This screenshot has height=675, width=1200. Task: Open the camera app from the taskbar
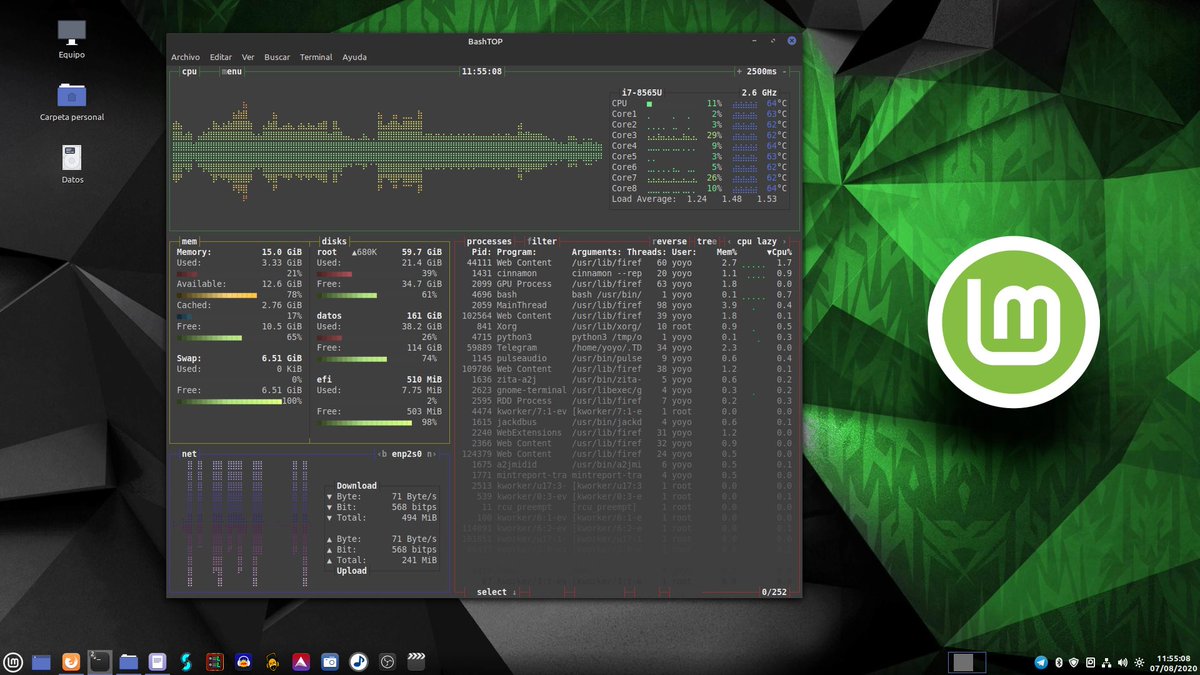coord(329,661)
